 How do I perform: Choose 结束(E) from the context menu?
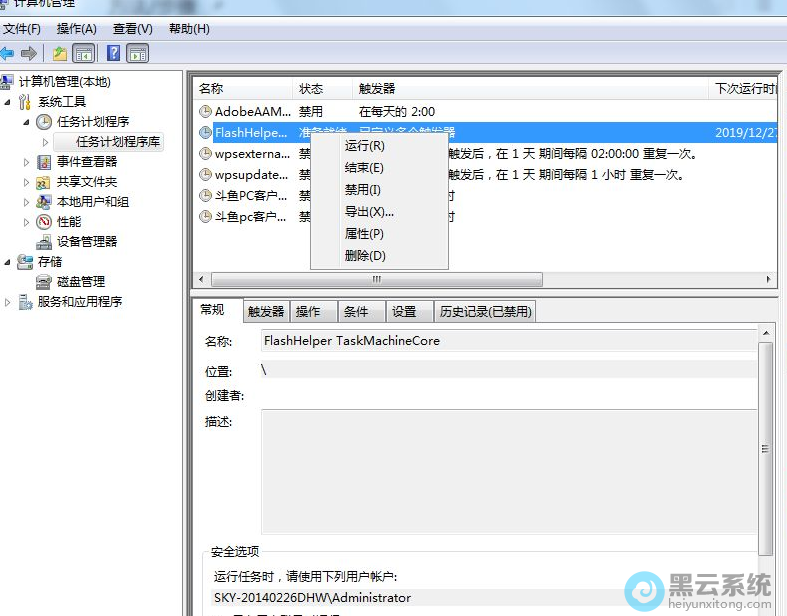(379, 168)
